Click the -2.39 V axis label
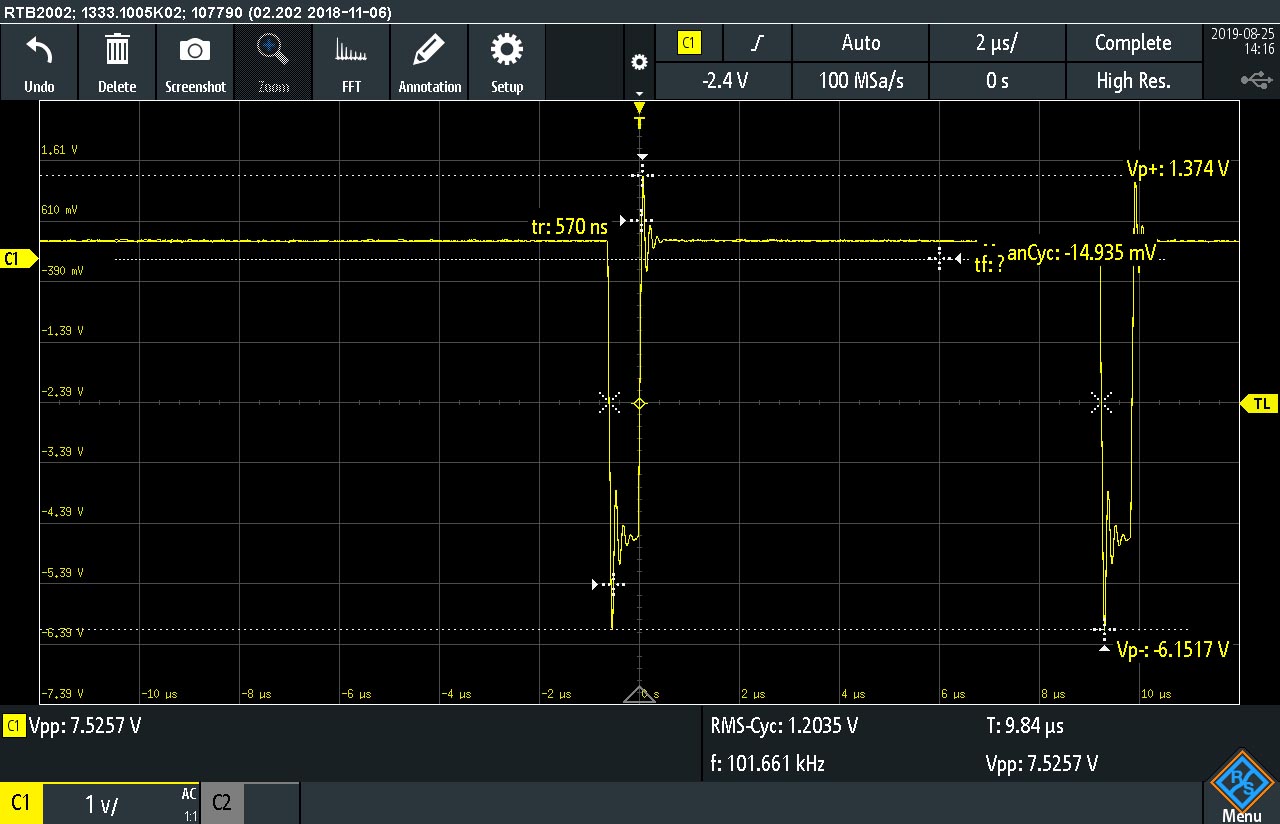This screenshot has height=824, width=1280. point(62,391)
